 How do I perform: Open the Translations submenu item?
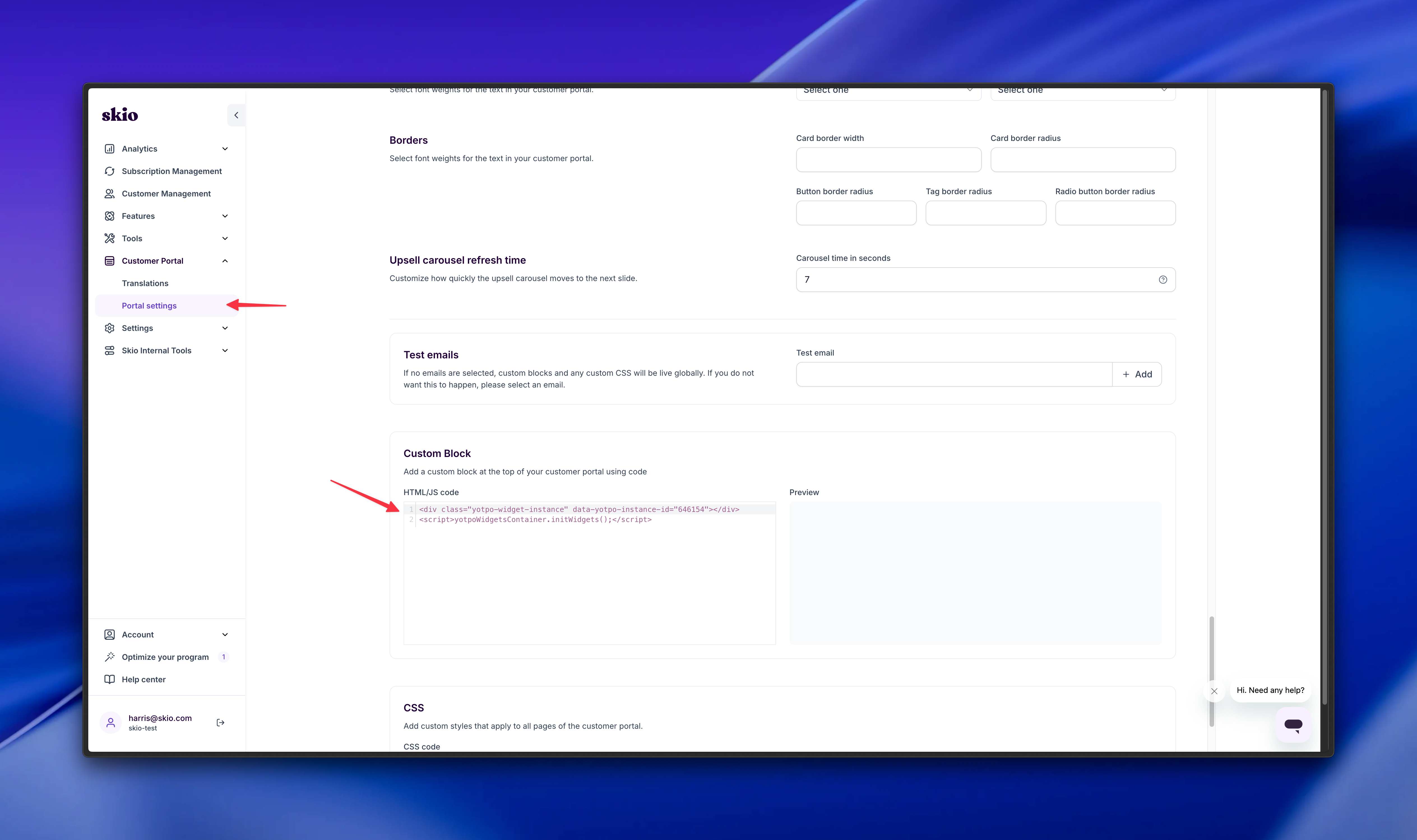(x=145, y=283)
